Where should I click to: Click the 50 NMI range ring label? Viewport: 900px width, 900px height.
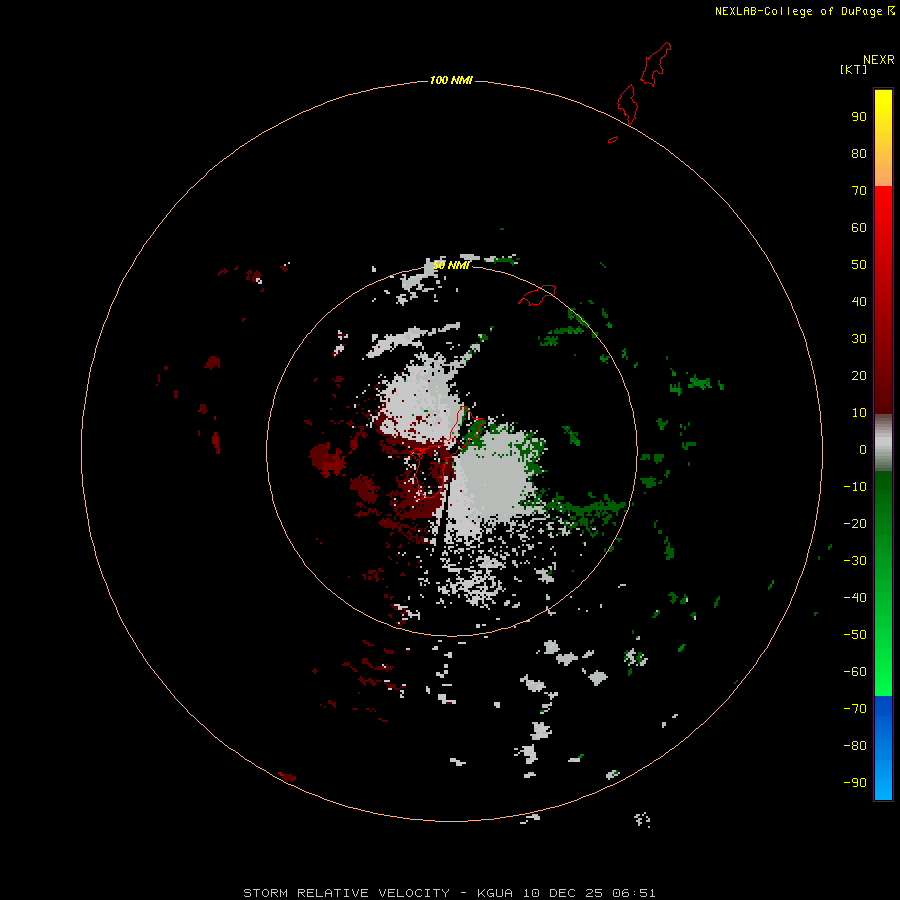point(451,265)
